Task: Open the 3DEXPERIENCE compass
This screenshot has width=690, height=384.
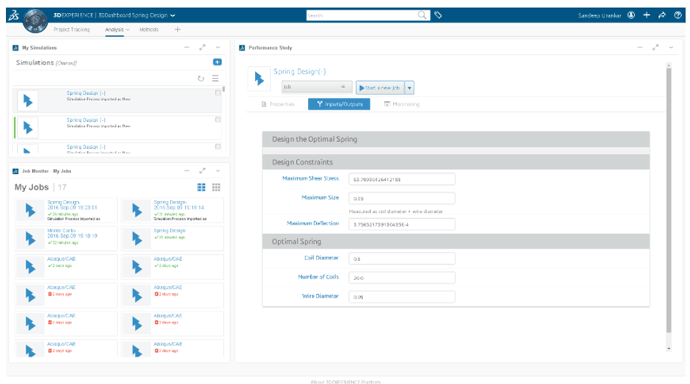Action: (x=35, y=21)
